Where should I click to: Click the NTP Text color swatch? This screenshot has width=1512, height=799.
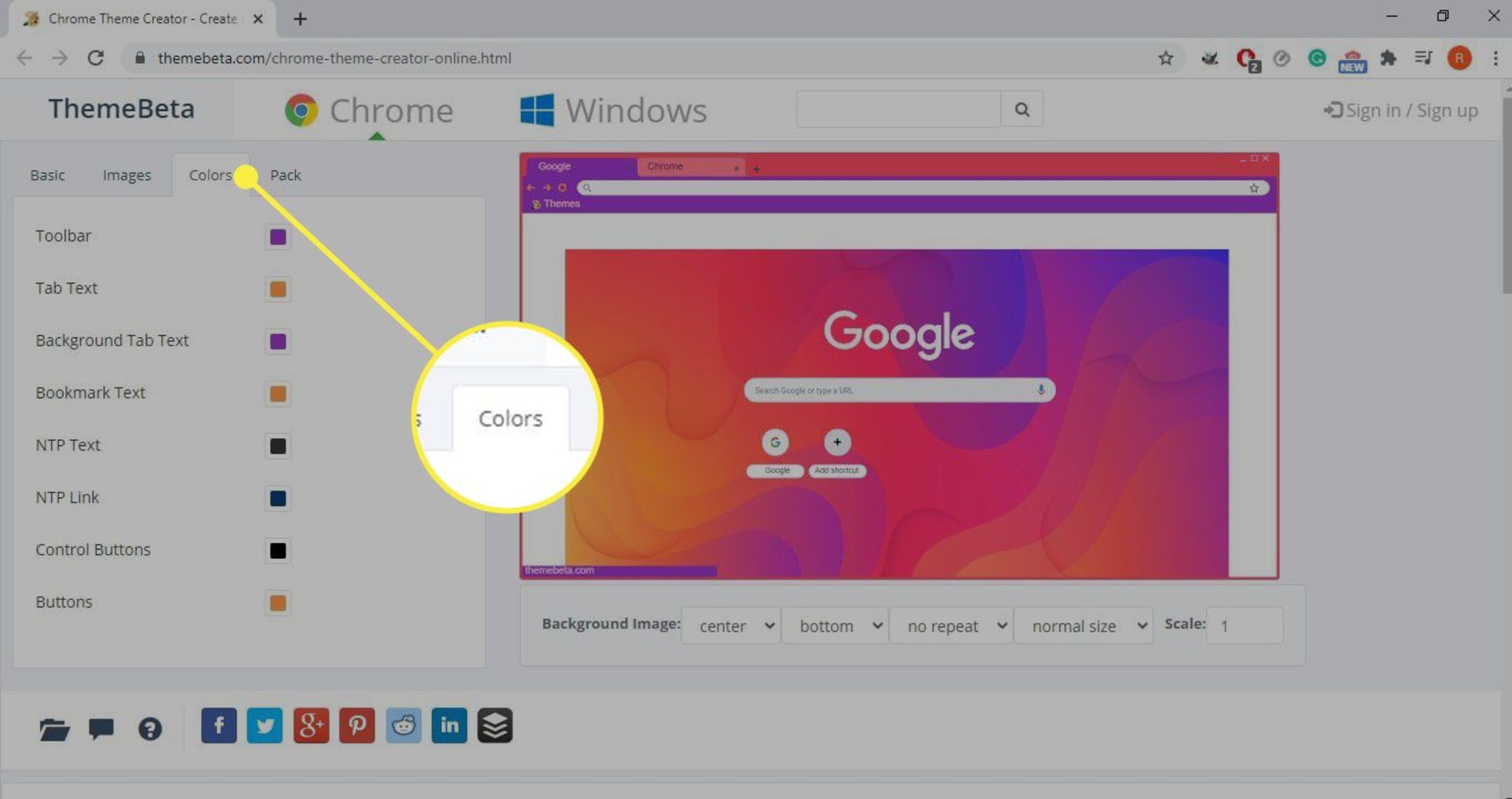click(x=280, y=445)
